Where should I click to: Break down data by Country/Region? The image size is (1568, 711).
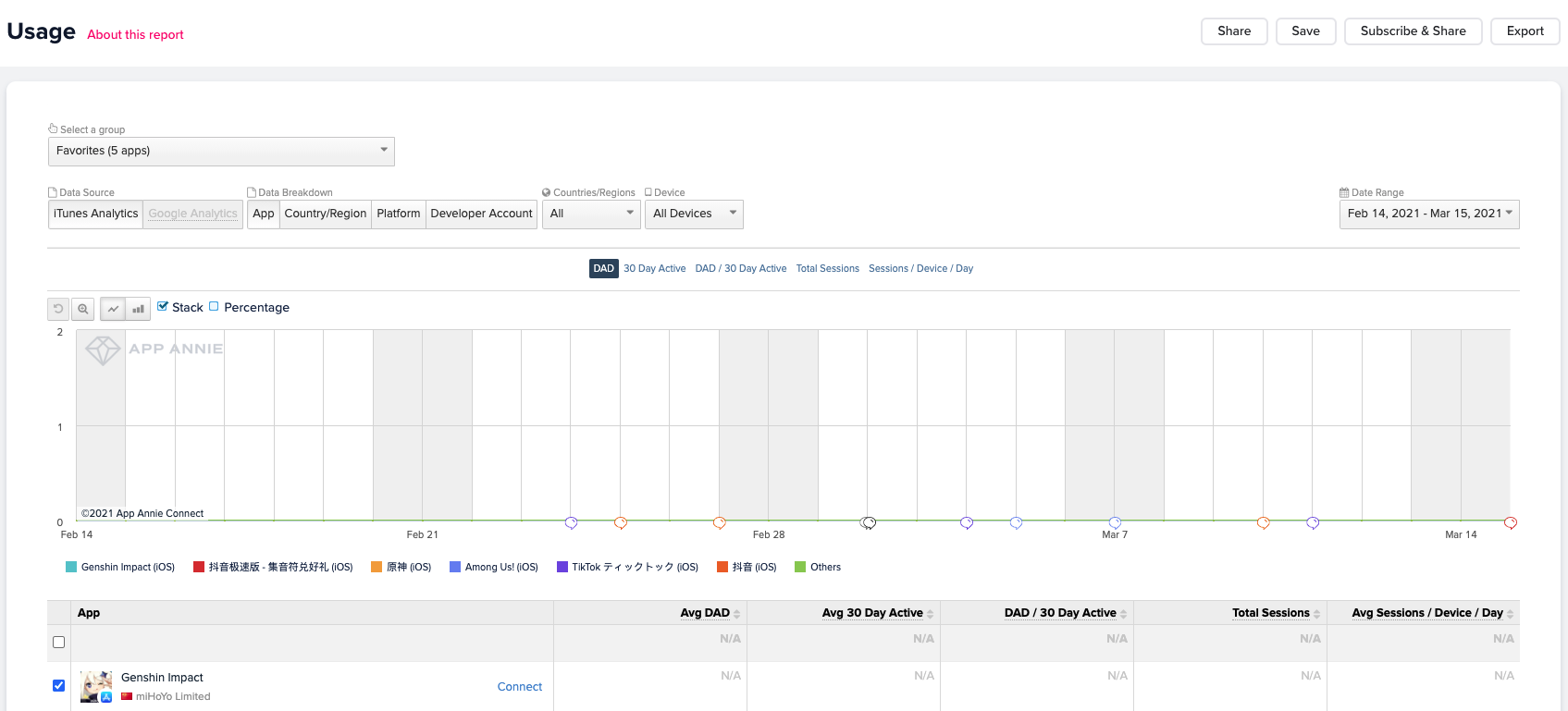click(326, 215)
